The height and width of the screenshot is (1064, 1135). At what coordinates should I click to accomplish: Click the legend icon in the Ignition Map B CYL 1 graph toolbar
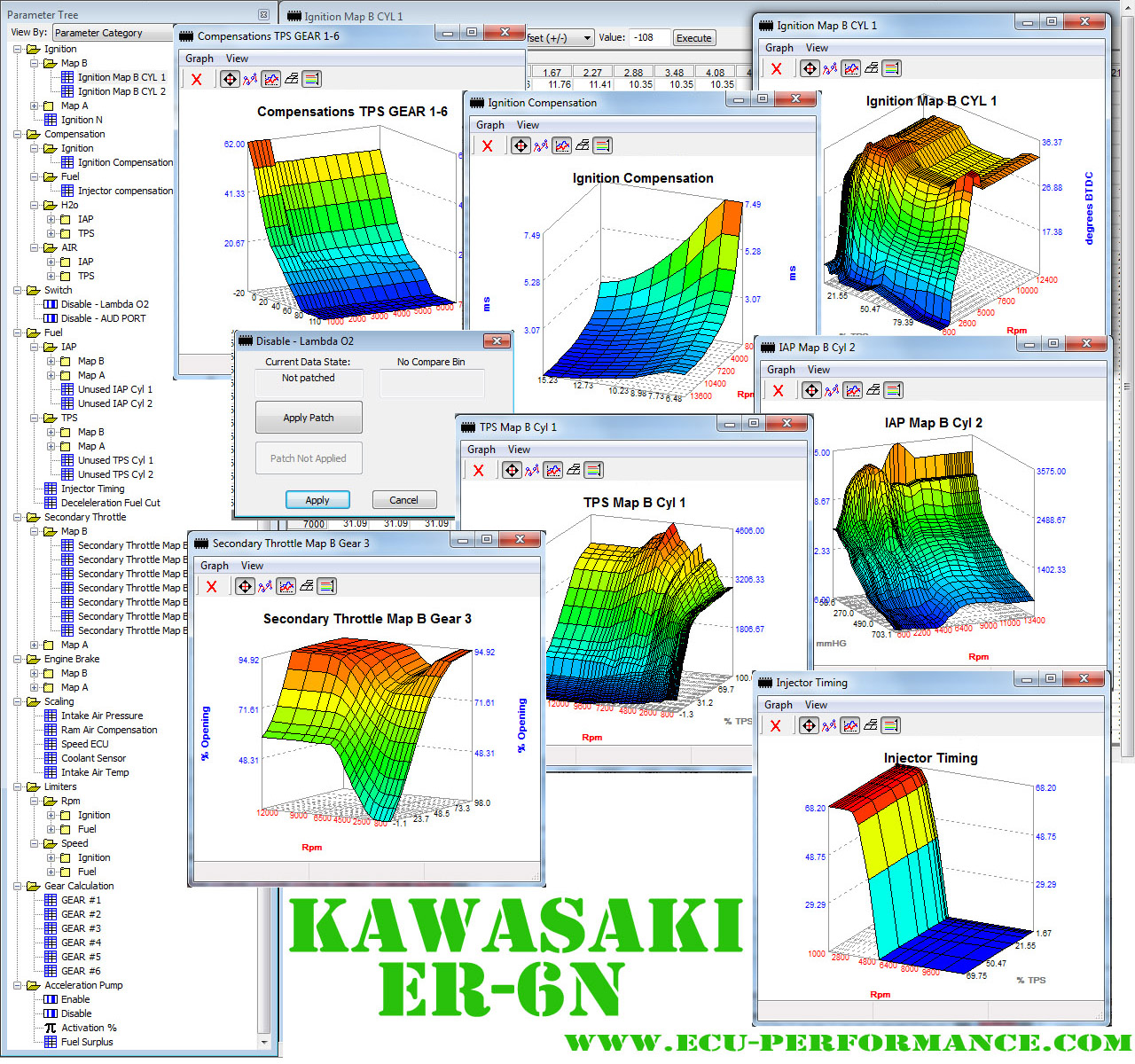coord(892,69)
